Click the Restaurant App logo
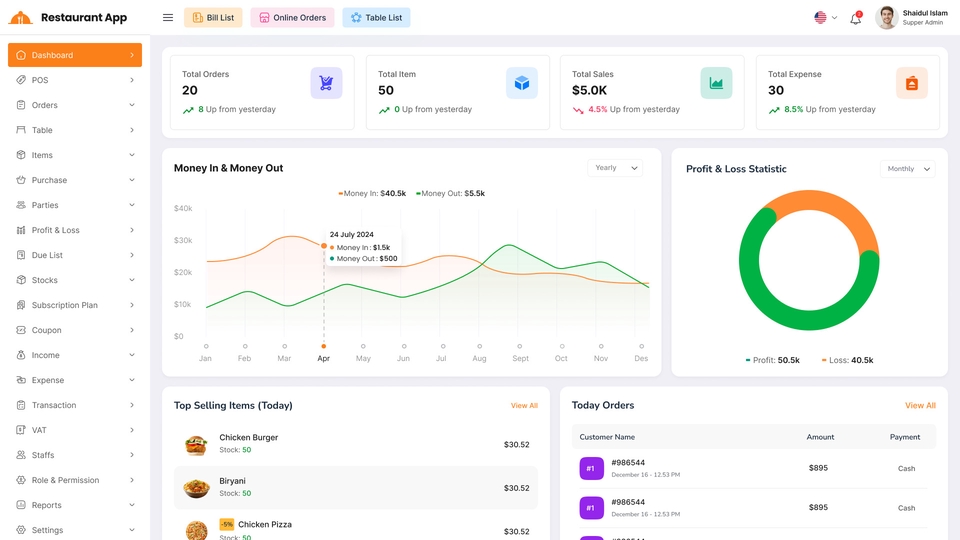The image size is (960, 540). 68,18
